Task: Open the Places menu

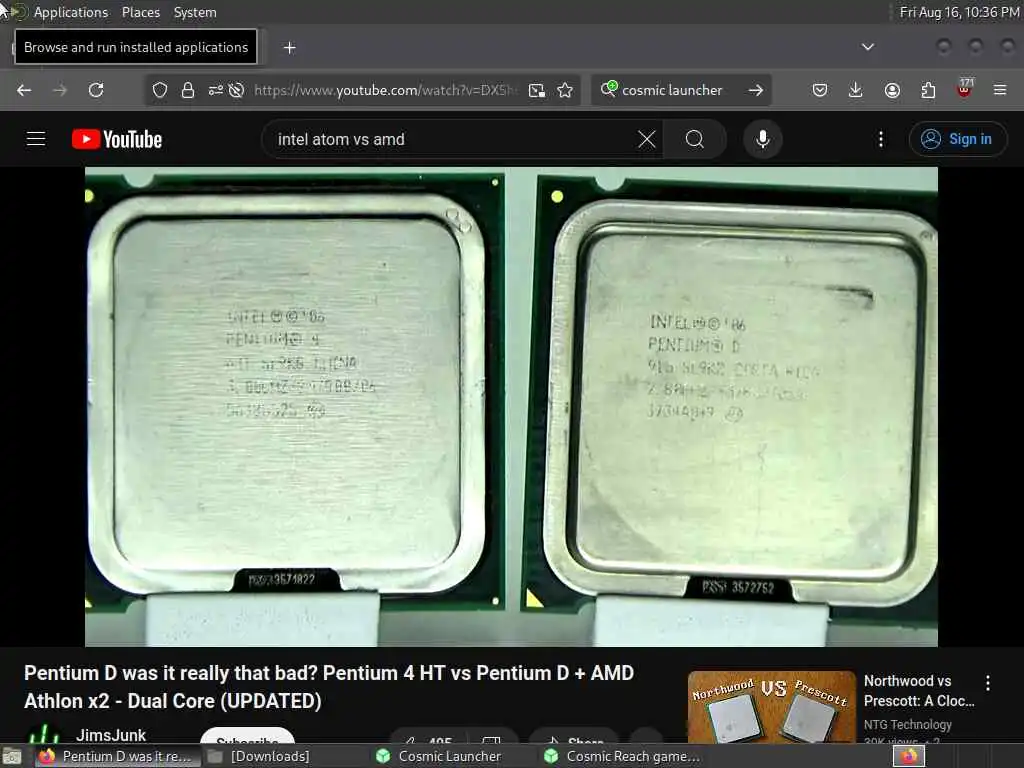Action: click(140, 12)
